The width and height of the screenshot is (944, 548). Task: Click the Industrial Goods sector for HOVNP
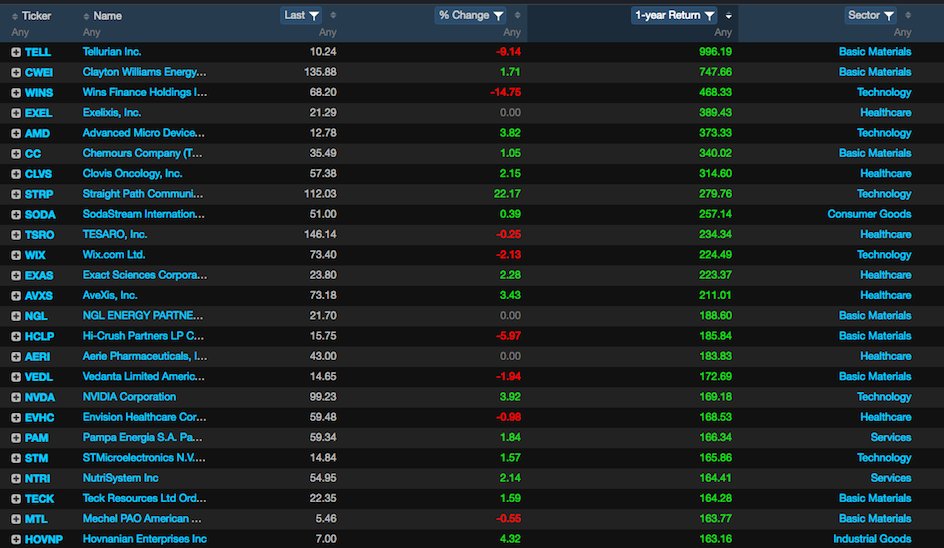pos(872,539)
